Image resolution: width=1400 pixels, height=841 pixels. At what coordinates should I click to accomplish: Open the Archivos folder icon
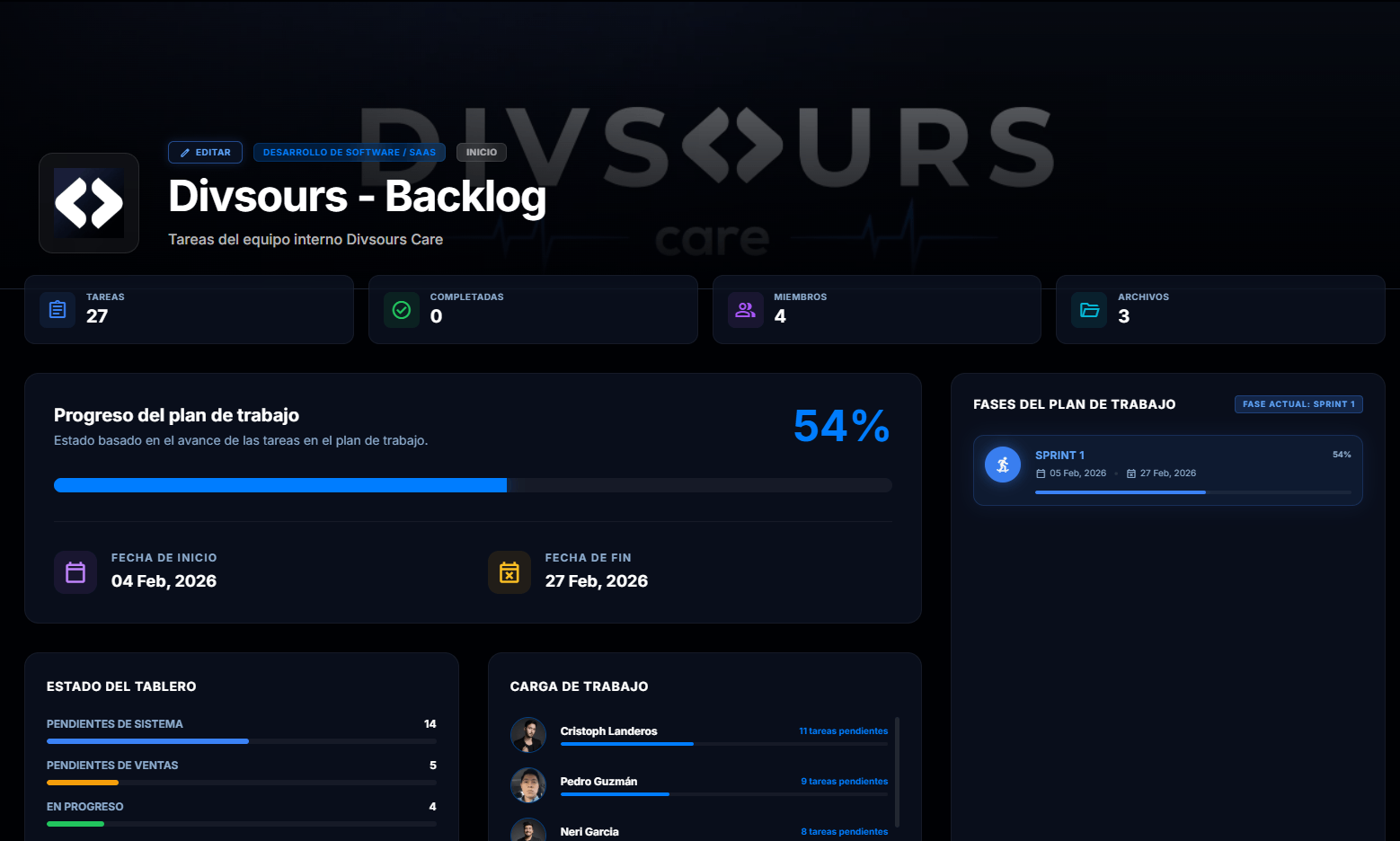click(1088, 309)
